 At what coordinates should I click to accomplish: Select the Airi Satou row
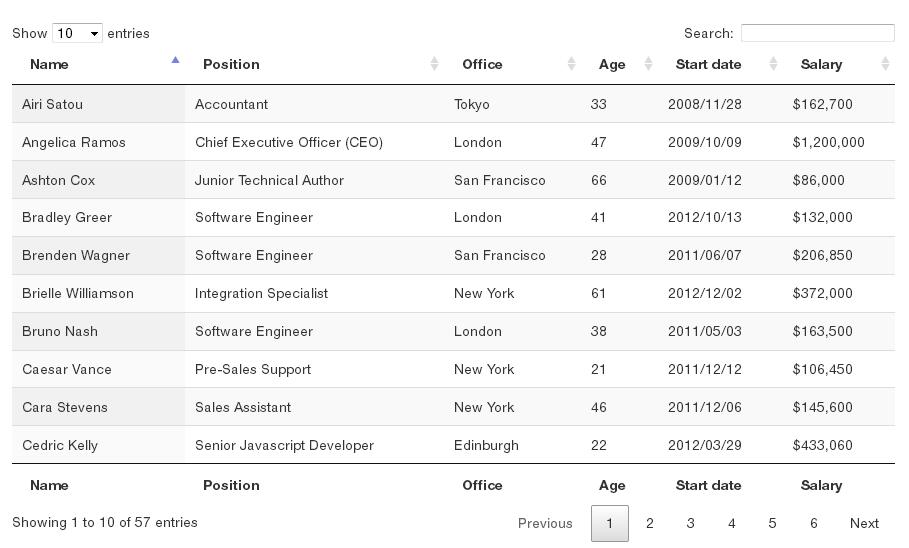[x=52, y=104]
